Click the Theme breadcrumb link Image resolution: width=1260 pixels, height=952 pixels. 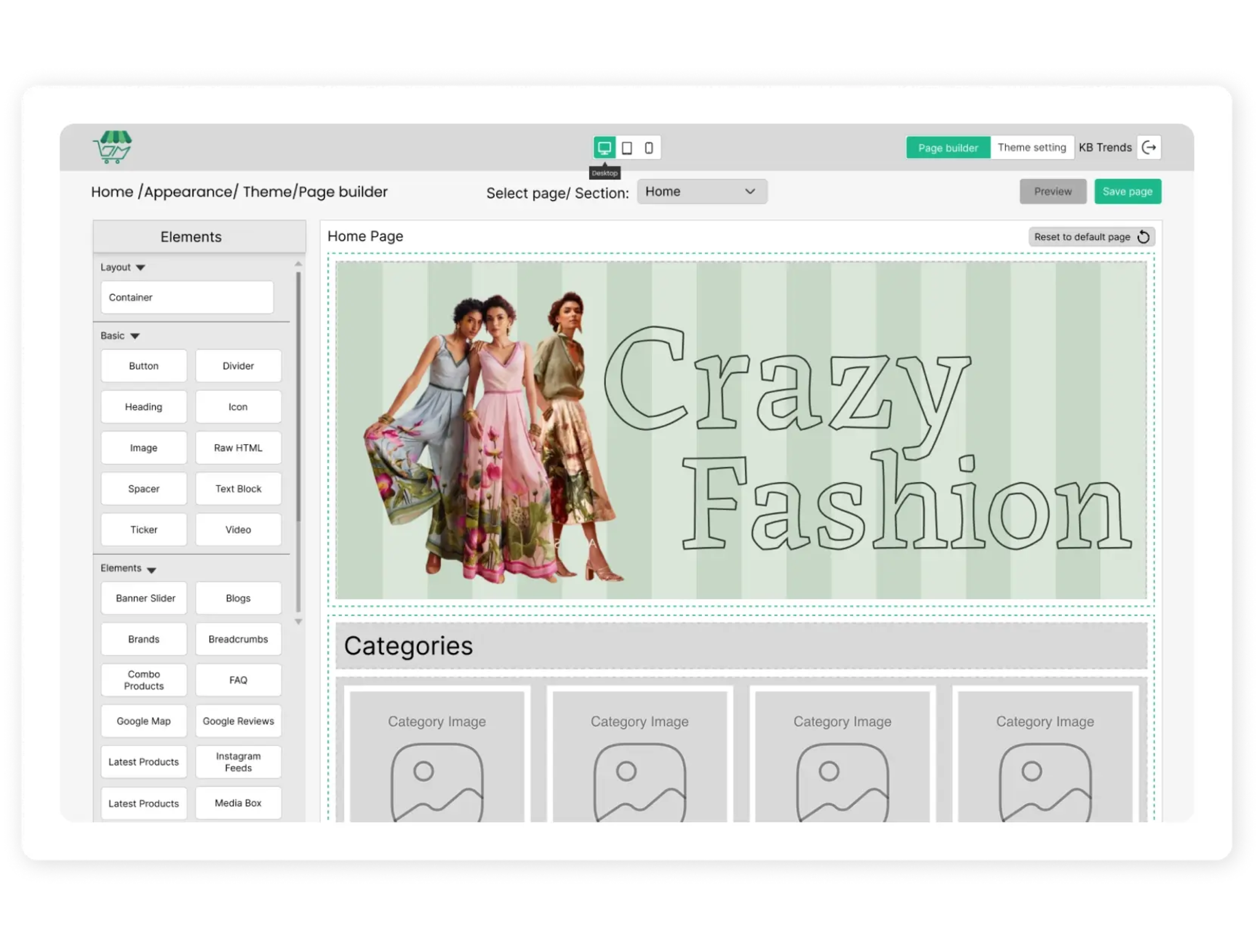268,192
